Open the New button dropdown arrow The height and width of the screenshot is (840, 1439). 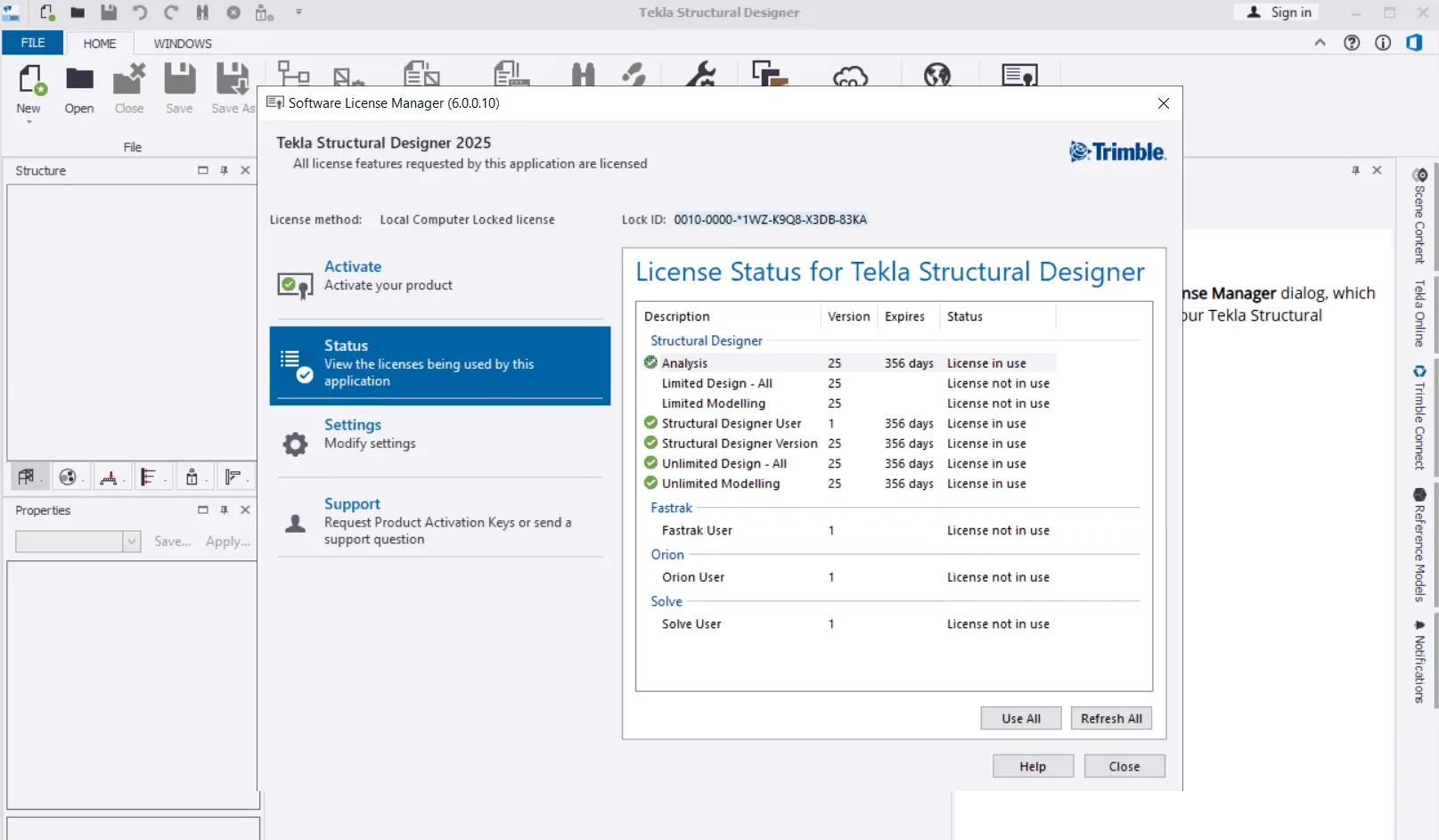point(29,122)
